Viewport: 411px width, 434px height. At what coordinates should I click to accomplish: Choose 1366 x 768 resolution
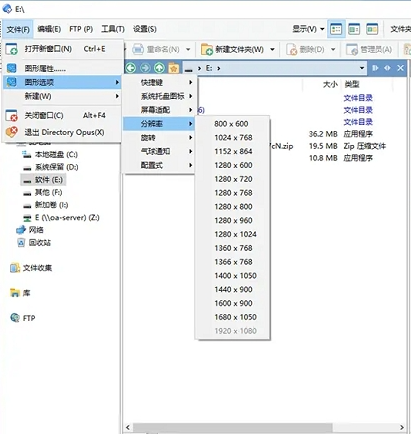232,262
